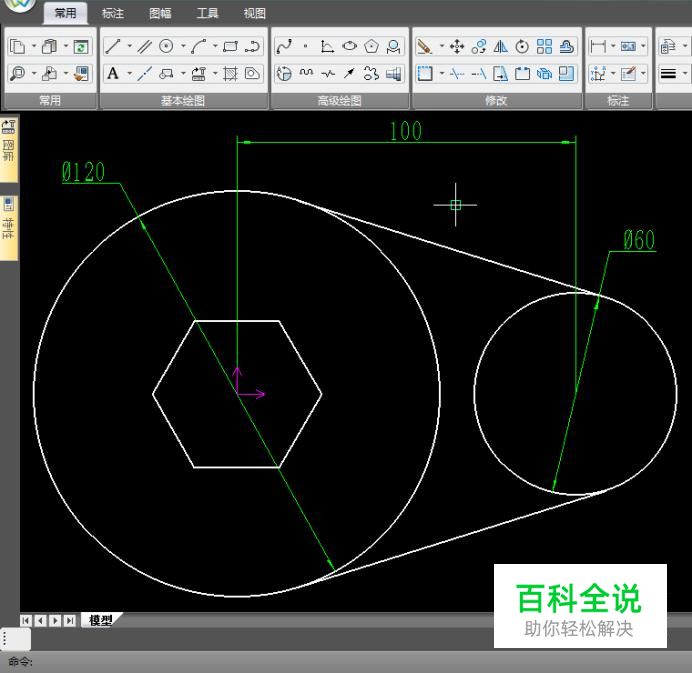Select the Polyline tool in basic drawing
The height and width of the screenshot is (673, 692).
(252, 46)
